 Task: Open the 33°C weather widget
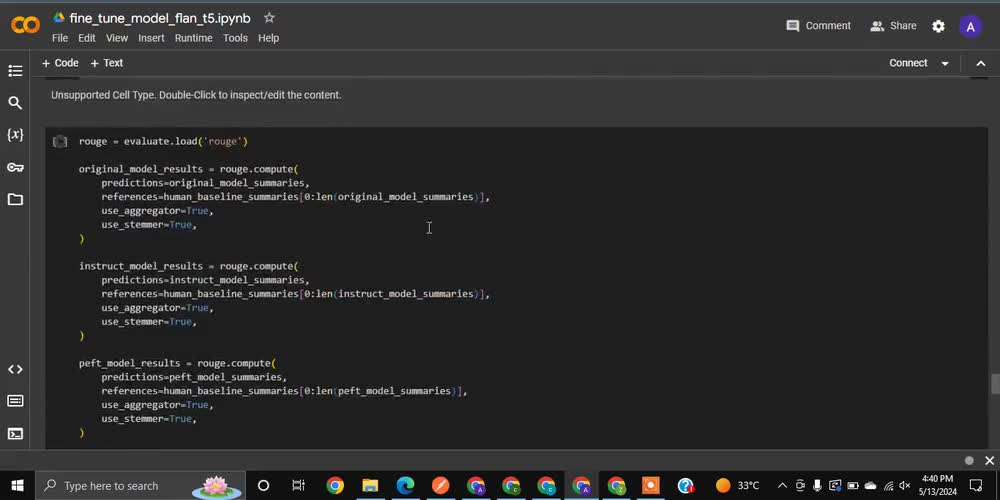[738, 486]
